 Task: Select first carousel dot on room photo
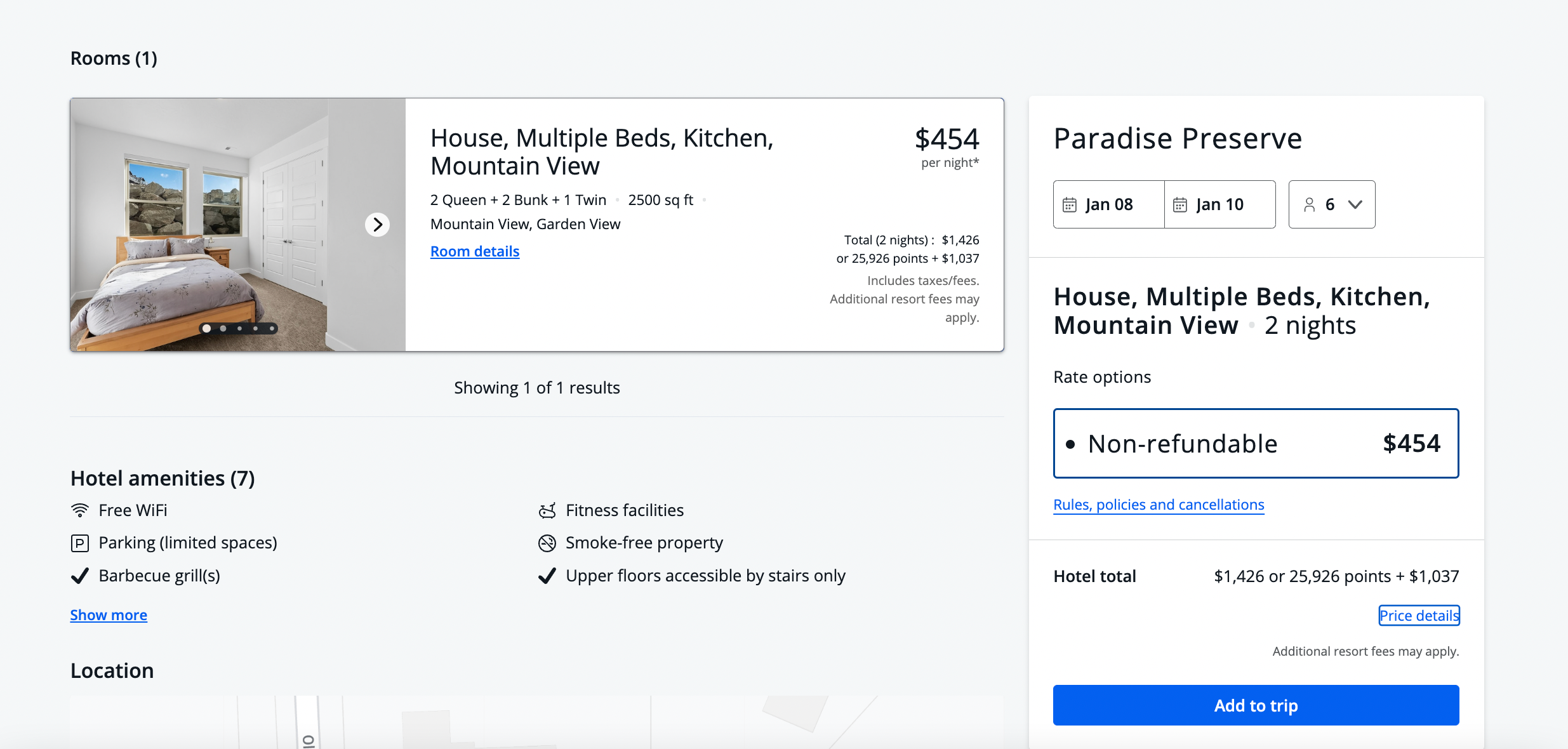pyautogui.click(x=206, y=328)
